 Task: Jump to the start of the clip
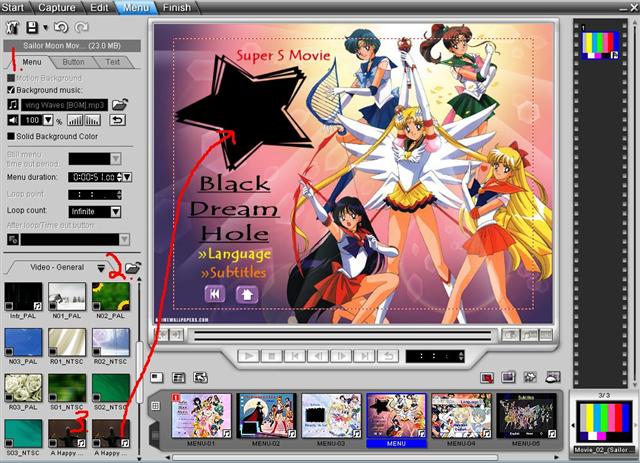point(294,356)
